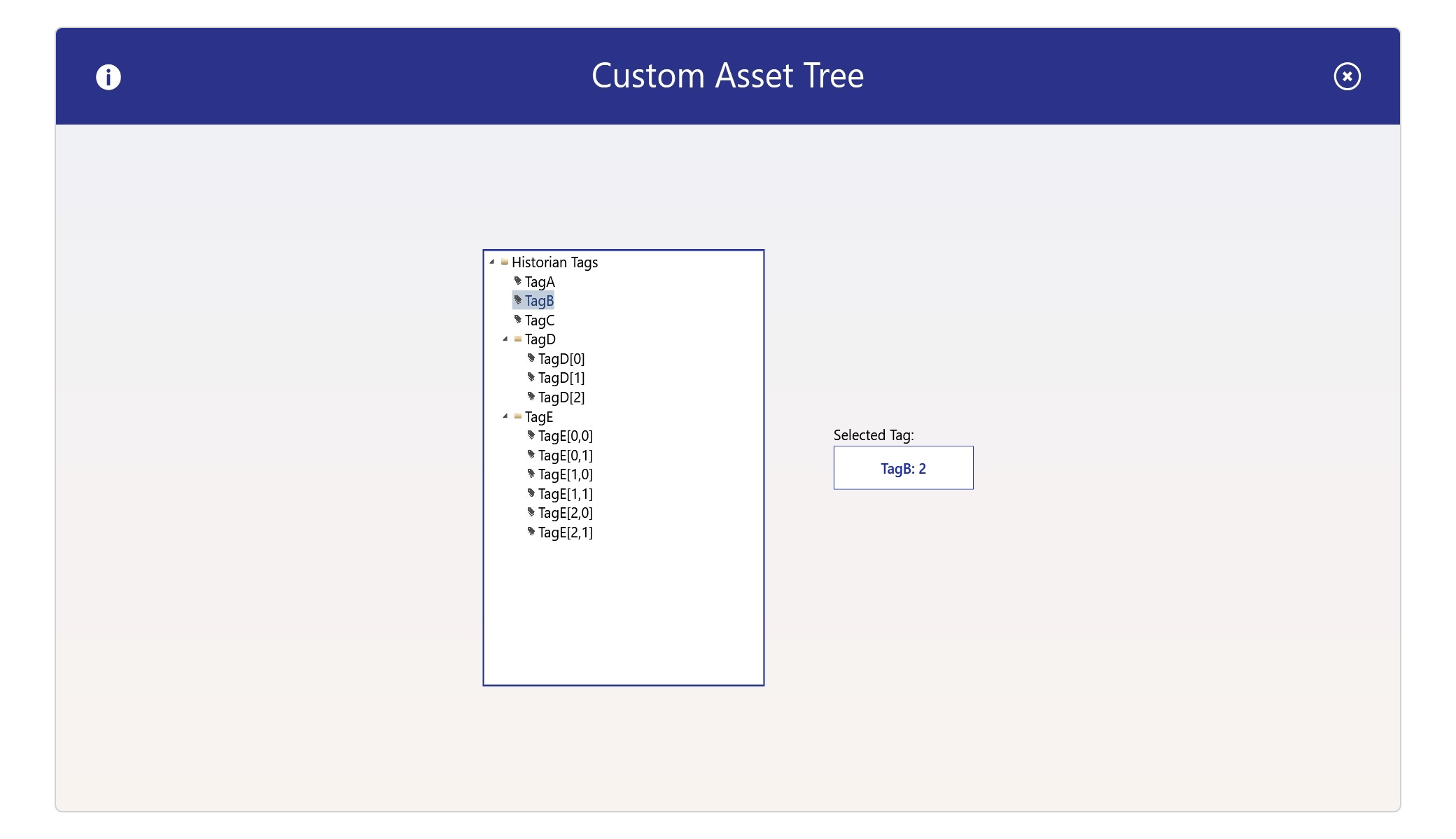Click the TagD folder icon
The image size is (1456, 839).
(518, 339)
